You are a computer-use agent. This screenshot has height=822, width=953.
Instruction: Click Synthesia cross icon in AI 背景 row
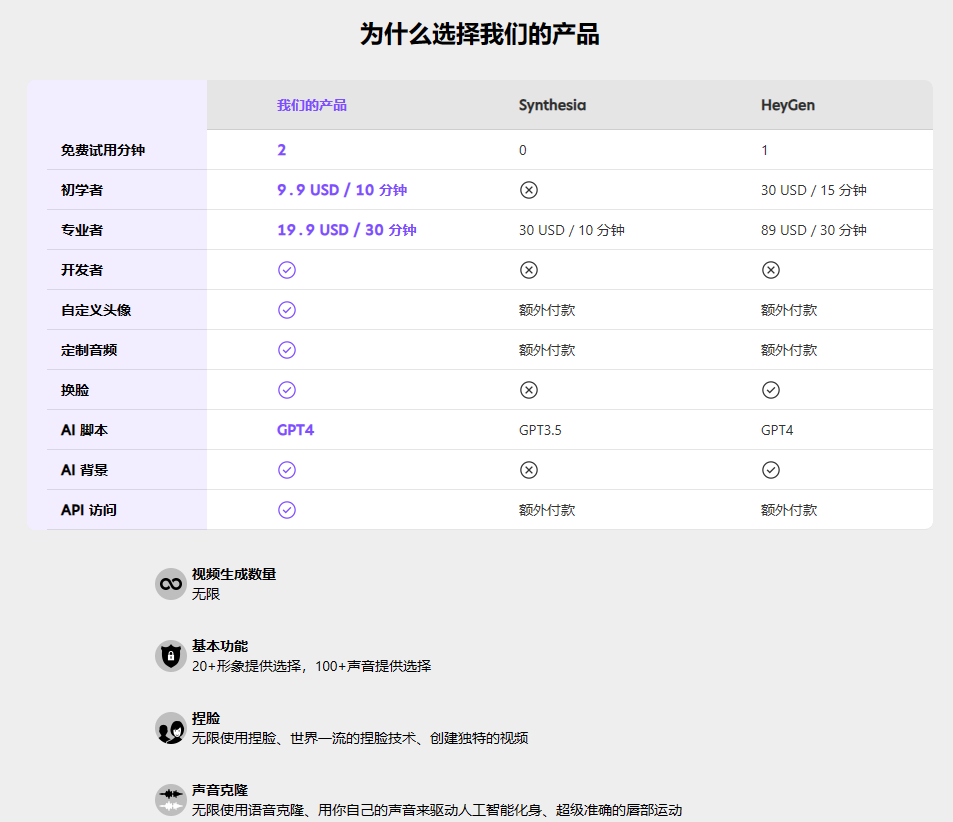(x=529, y=470)
